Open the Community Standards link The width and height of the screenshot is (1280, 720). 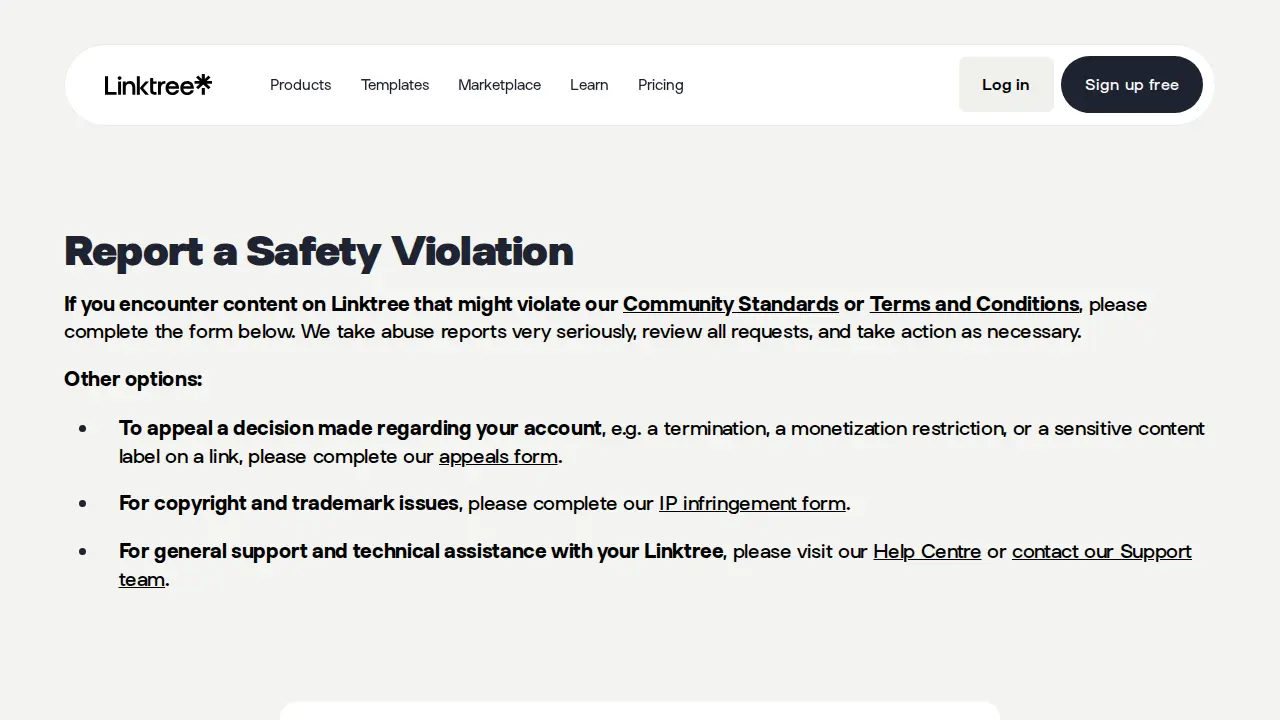[731, 304]
